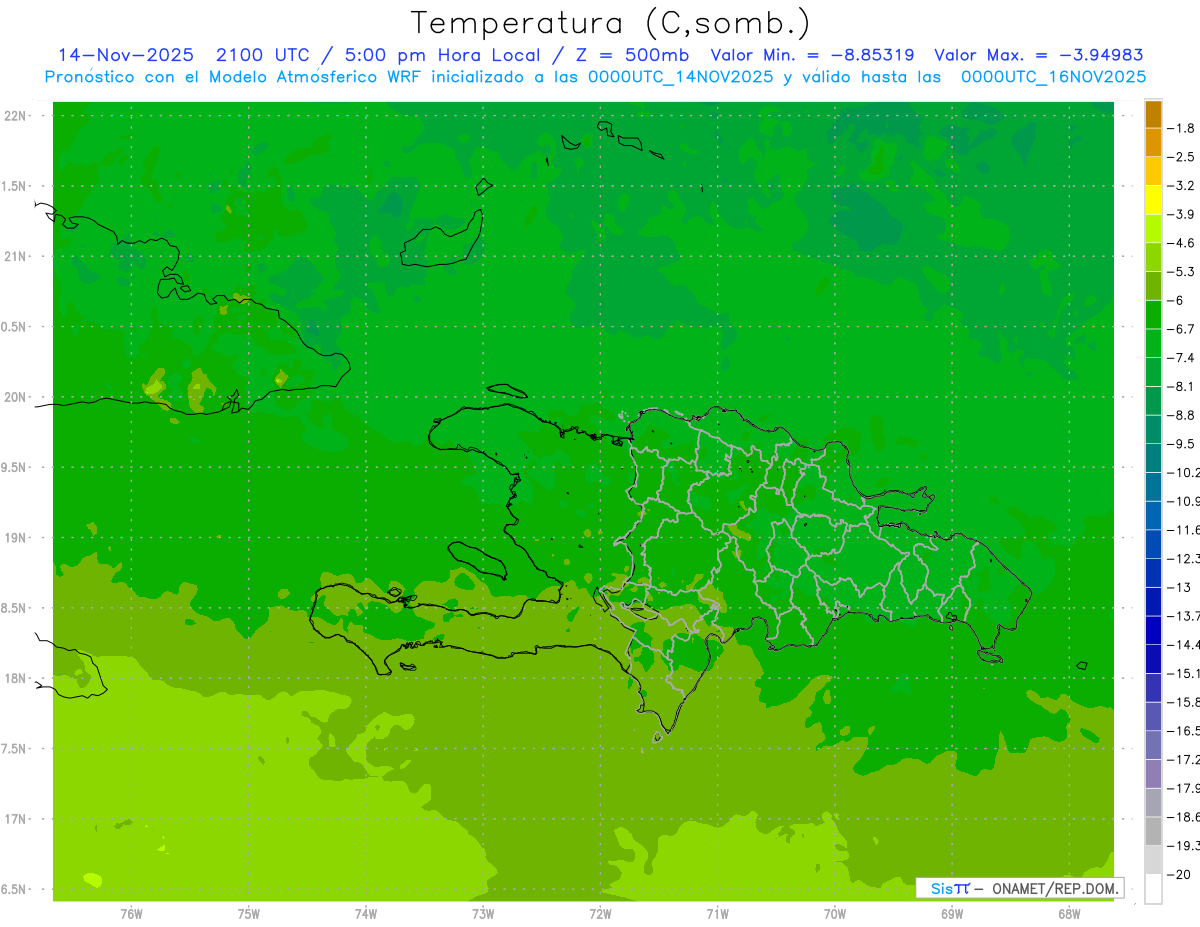Pick the white swatch beside the -20 label

tap(1154, 888)
